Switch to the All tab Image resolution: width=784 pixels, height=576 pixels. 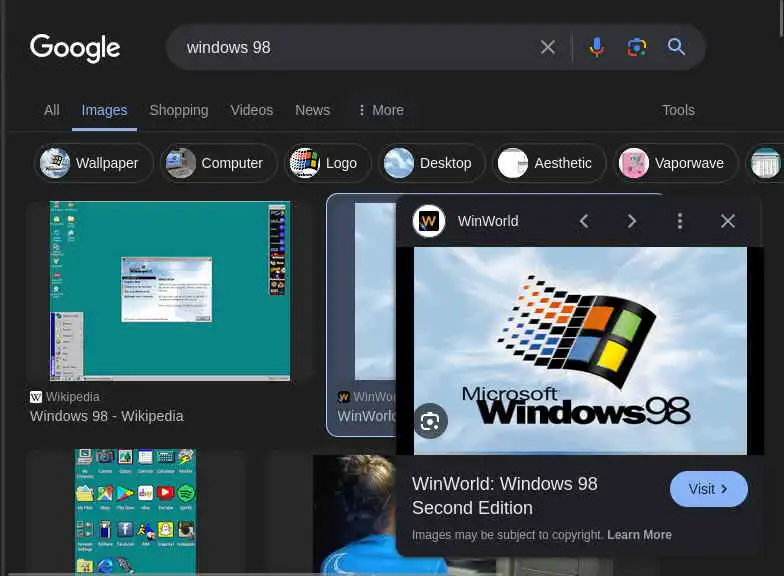52,110
